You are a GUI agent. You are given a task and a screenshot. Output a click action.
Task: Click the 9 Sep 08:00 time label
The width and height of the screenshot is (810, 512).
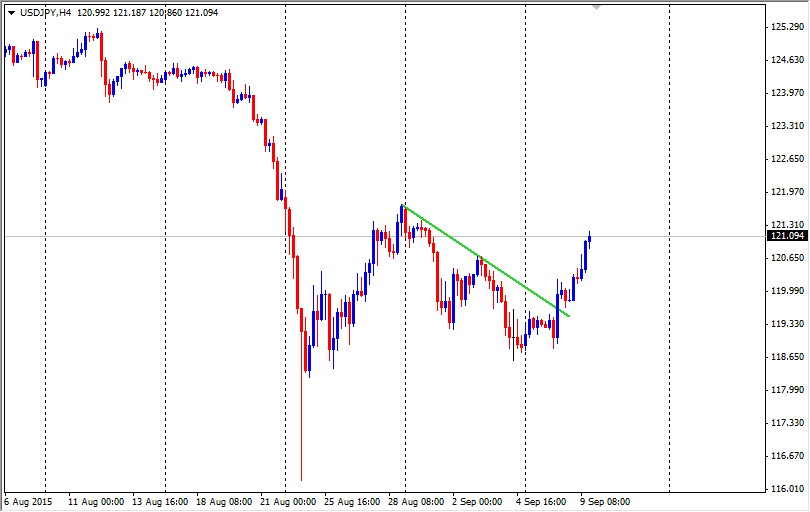pos(605,502)
